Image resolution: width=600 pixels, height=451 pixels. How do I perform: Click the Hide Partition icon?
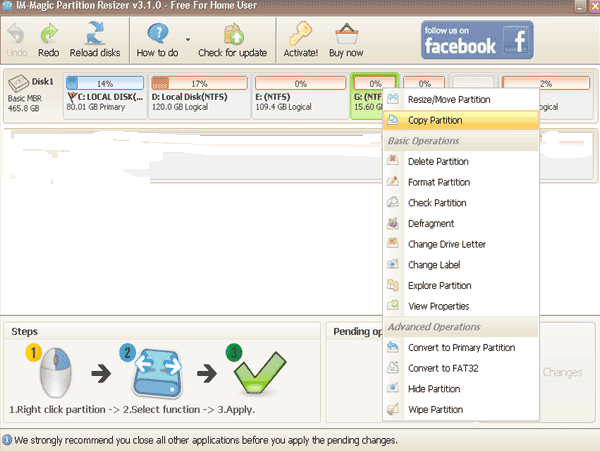click(x=393, y=388)
